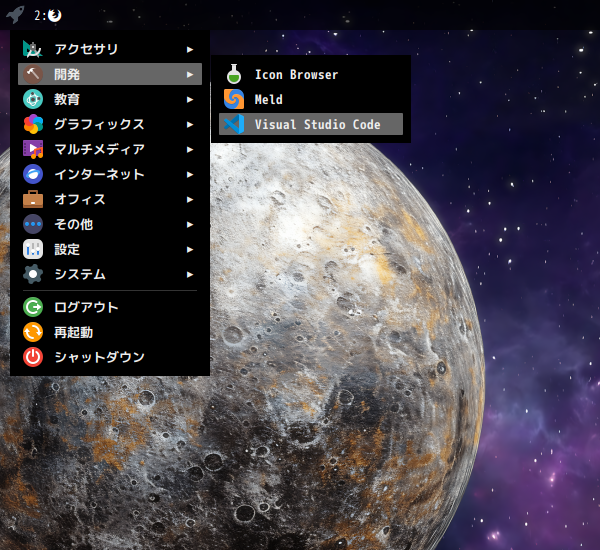The height and width of the screenshot is (550, 600).
Task: Open the インターネット menu category
Action: tap(110, 174)
